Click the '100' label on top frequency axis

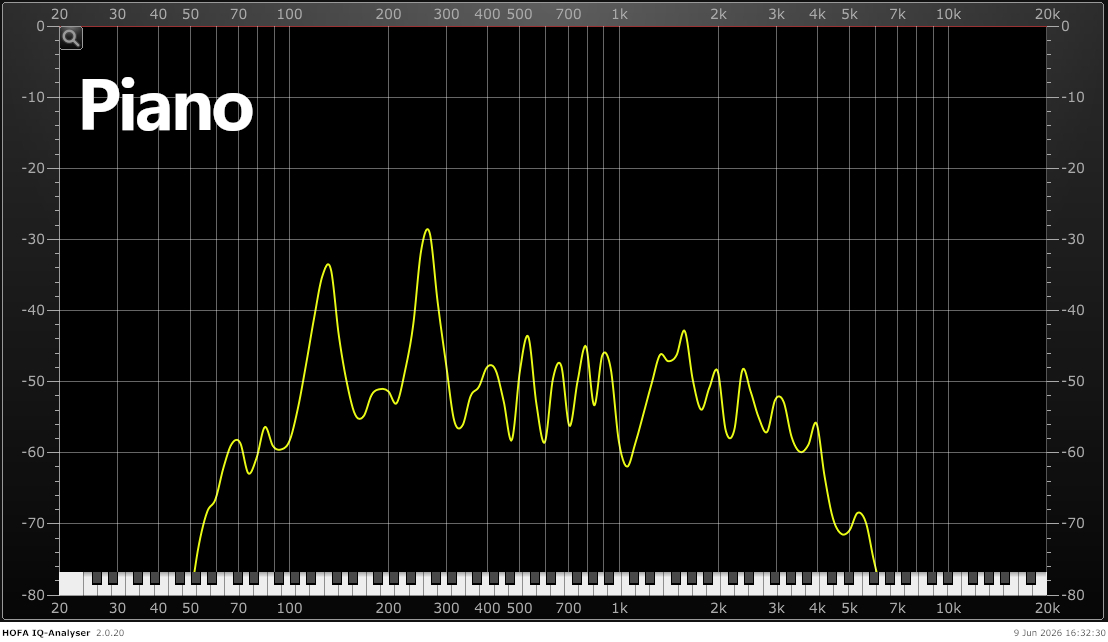click(289, 14)
